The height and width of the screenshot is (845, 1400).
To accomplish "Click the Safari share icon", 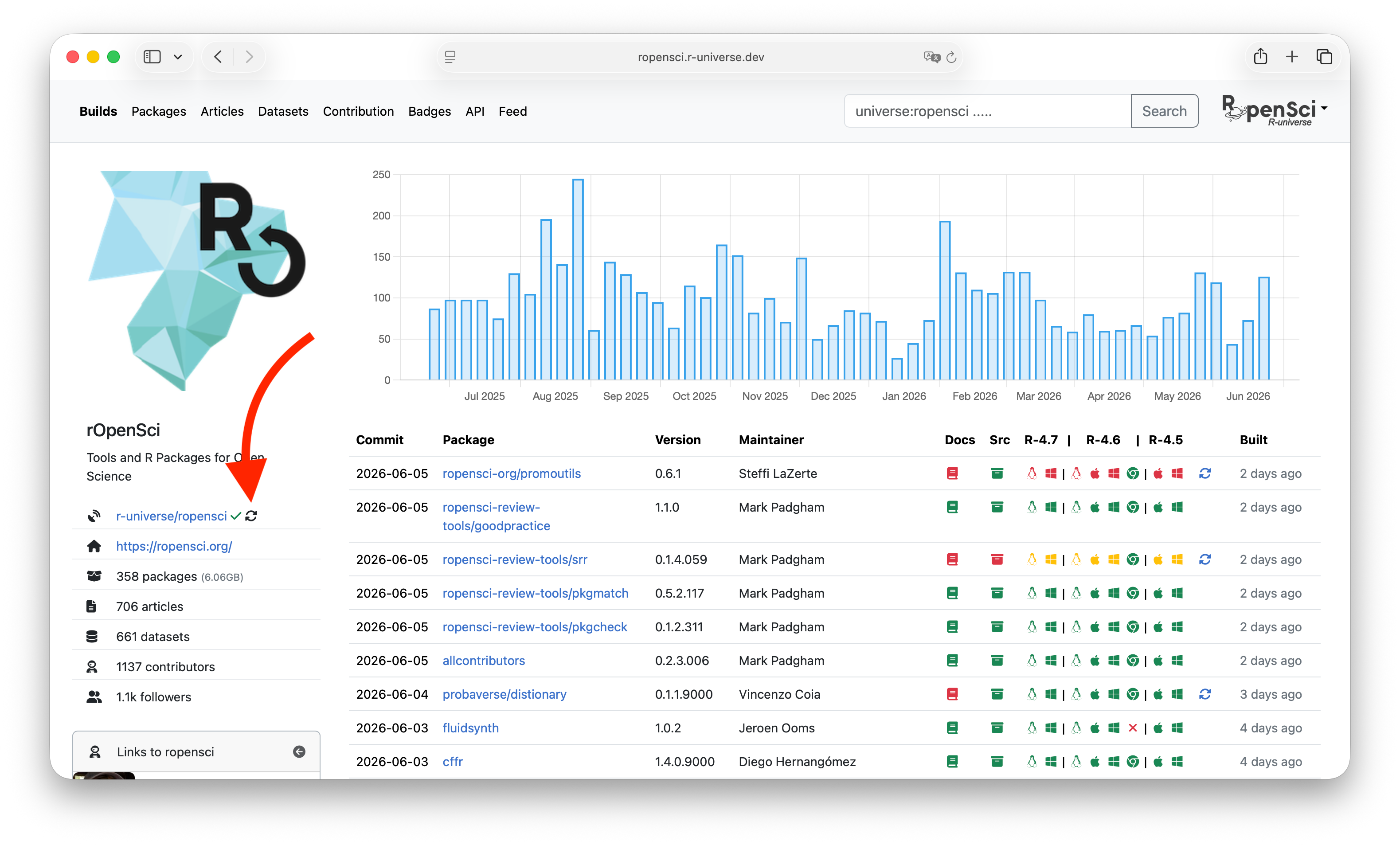I will 1261,56.
